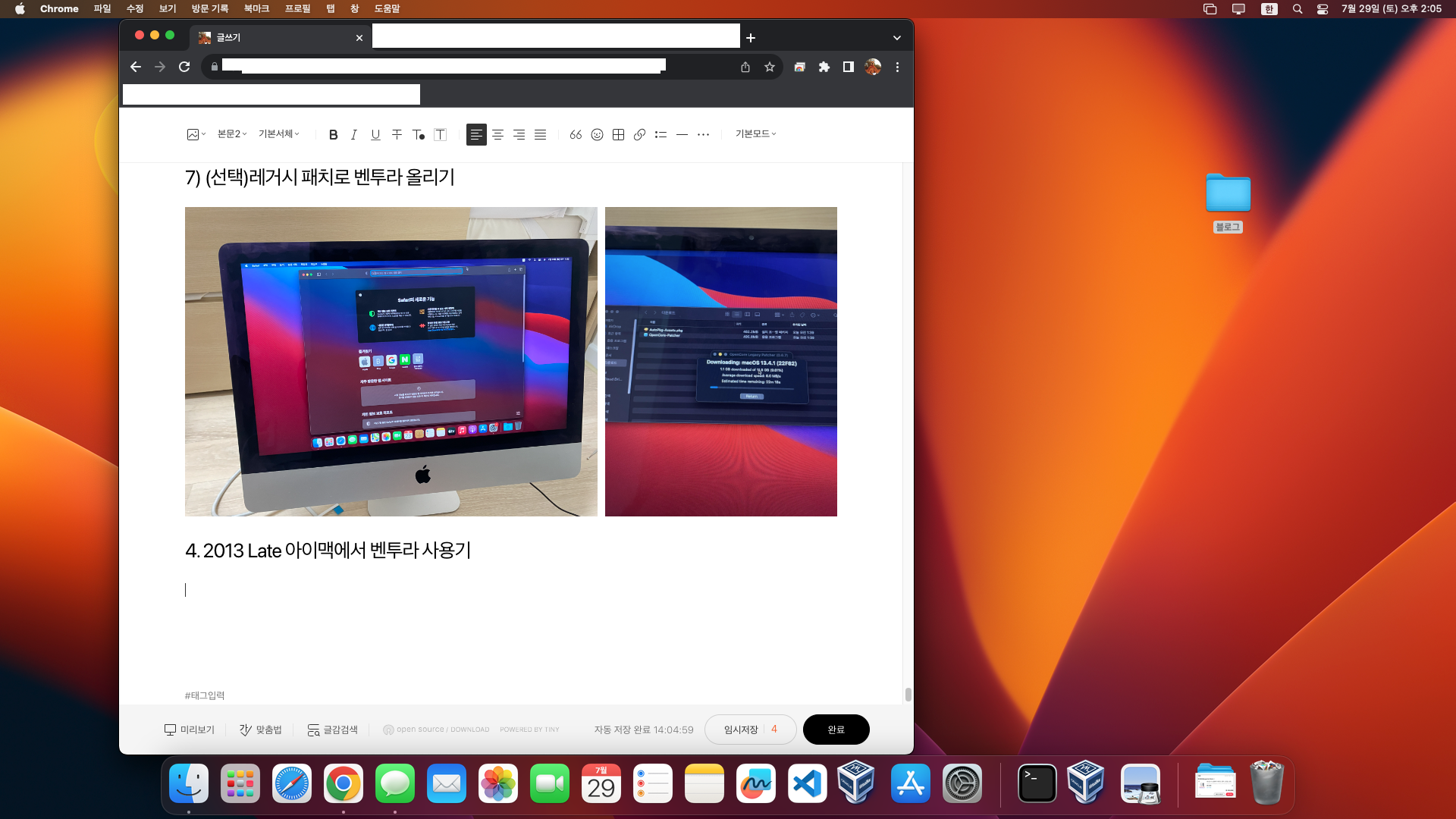Open the 기본모드 editor mode dropdown
Screen dimensions: 1456x819
click(755, 133)
